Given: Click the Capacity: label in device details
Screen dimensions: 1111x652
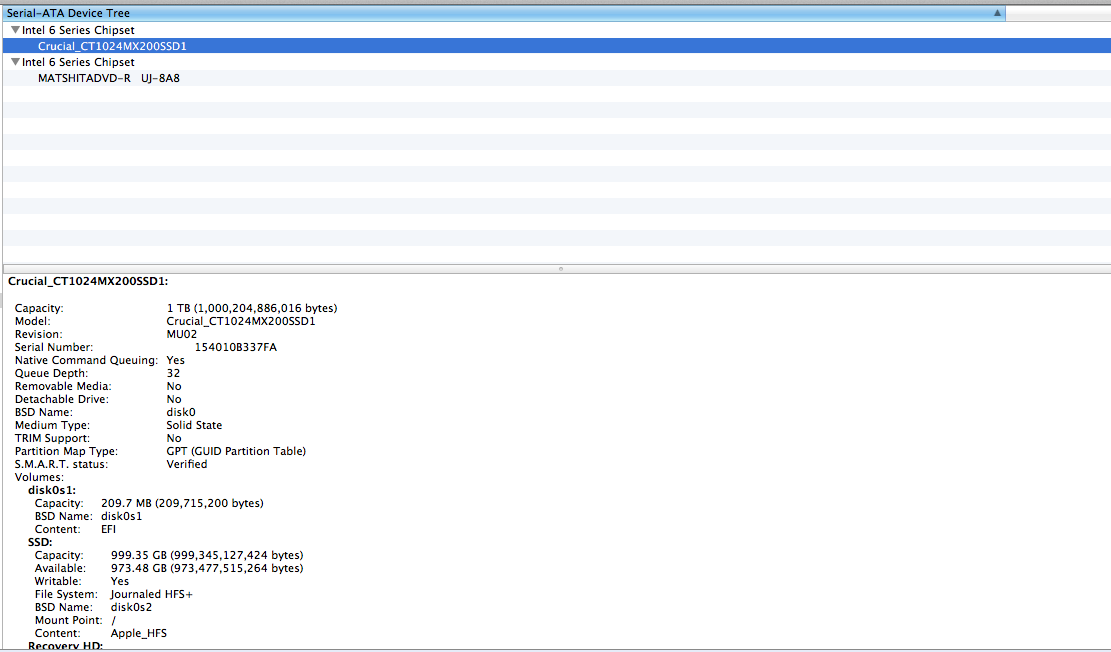Looking at the screenshot, I should (39, 308).
